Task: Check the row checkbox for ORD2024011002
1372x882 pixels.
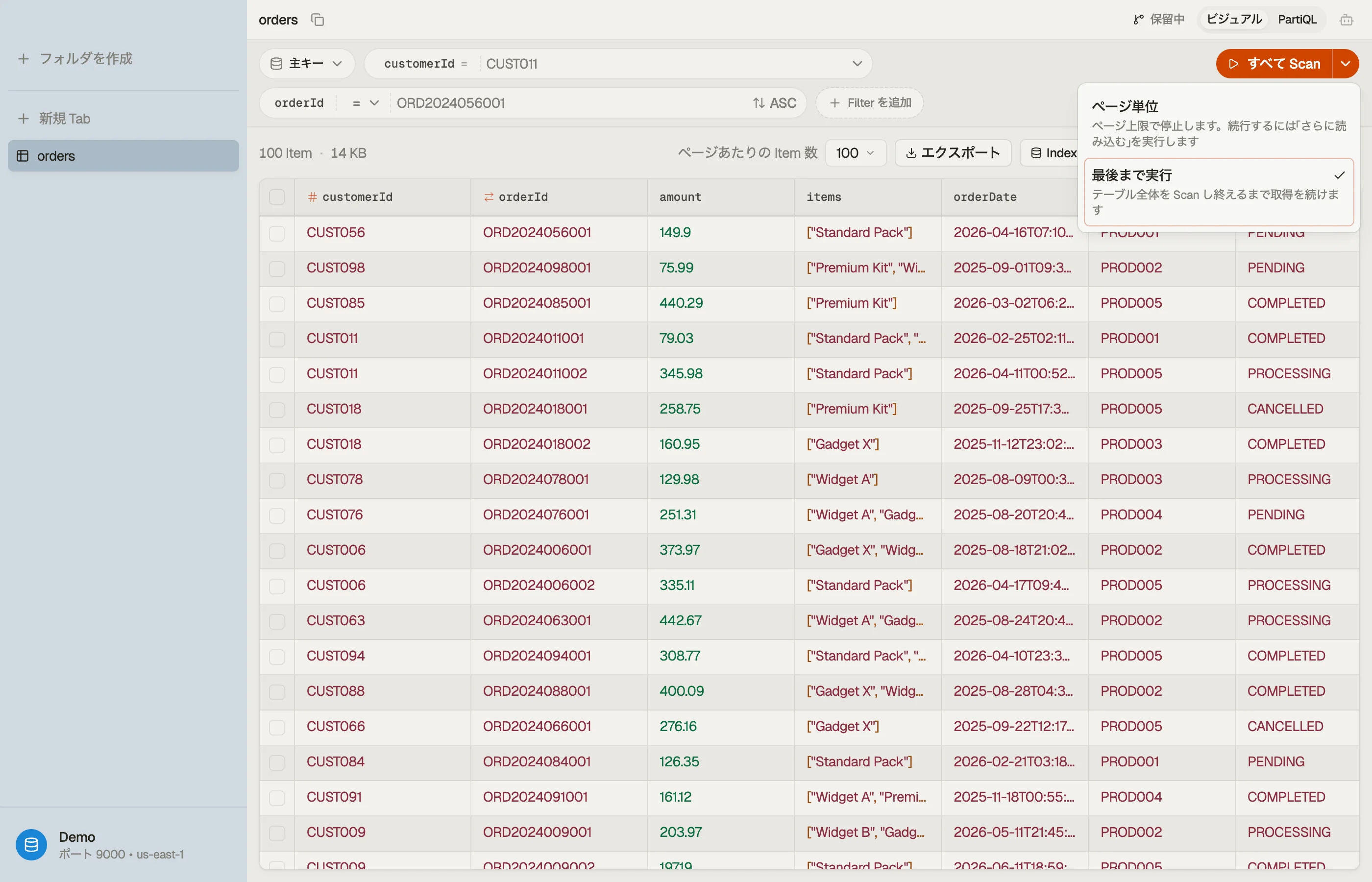Action: coord(276,374)
